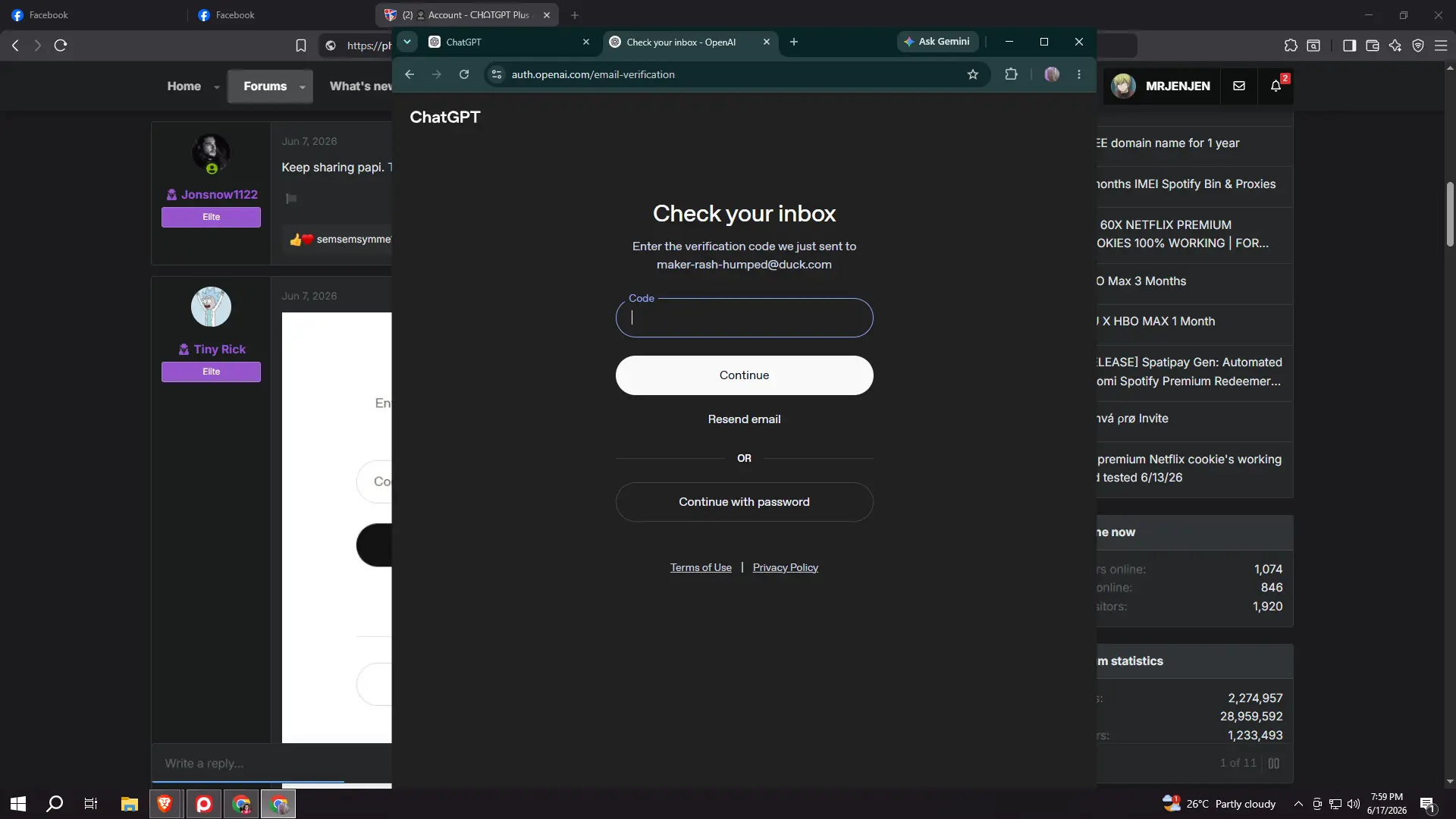Click the Continue button
Screen dimensions: 1456x819
coord(744,375)
